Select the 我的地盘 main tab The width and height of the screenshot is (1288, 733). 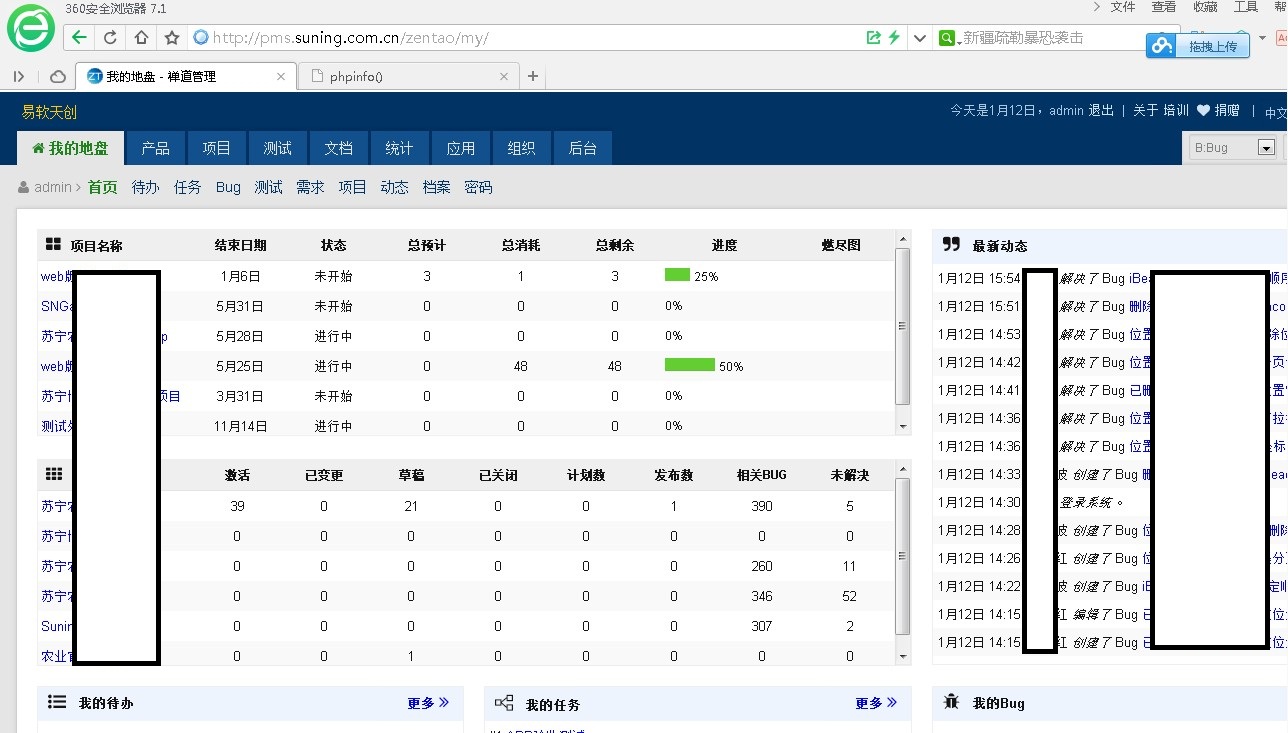[70, 148]
